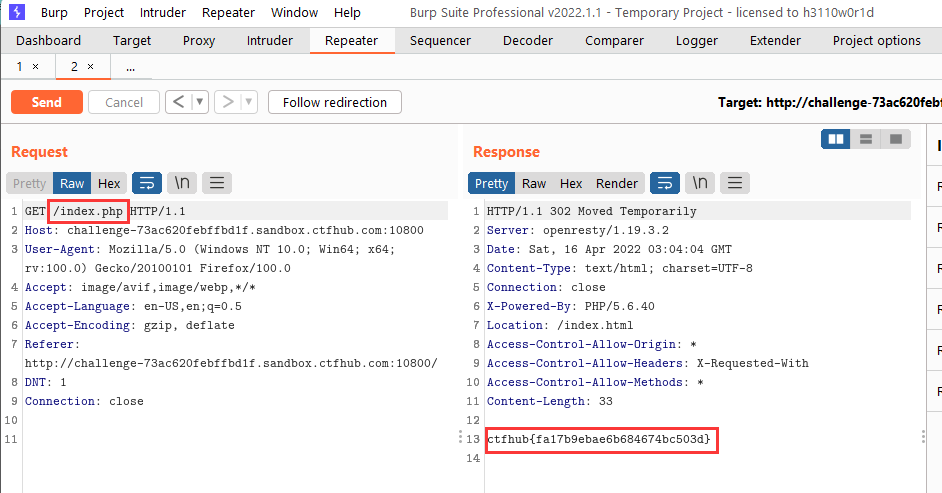Switch to the Comparer tab

coord(614,40)
